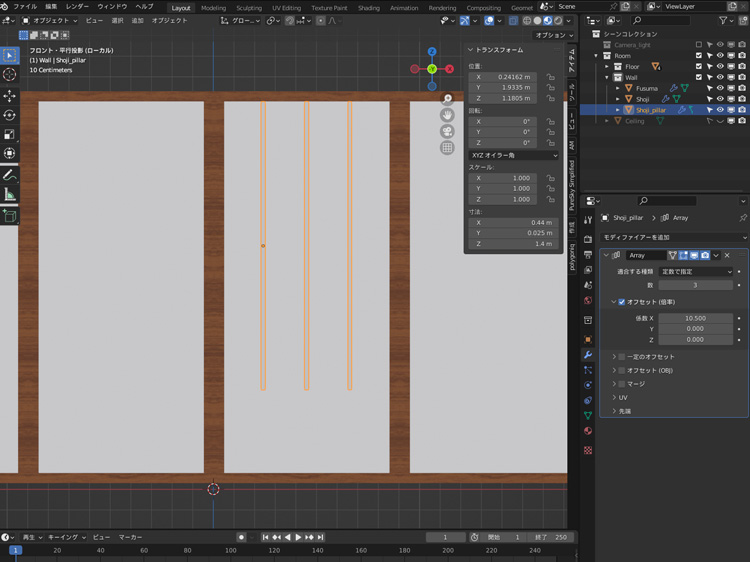Viewport: 750px width, 562px height.
Task: Toggle camera view icon in viewport
Action: click(x=447, y=131)
